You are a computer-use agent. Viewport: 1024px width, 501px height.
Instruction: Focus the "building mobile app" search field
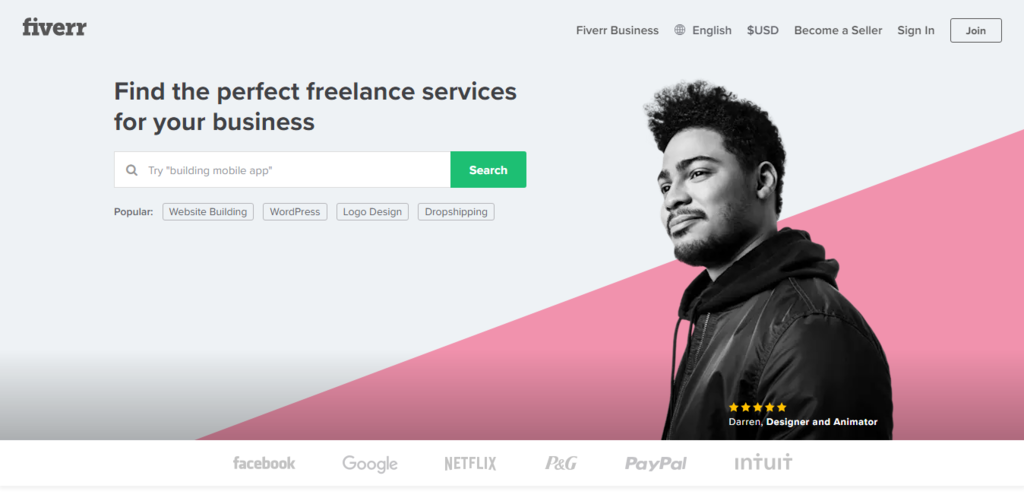point(282,170)
